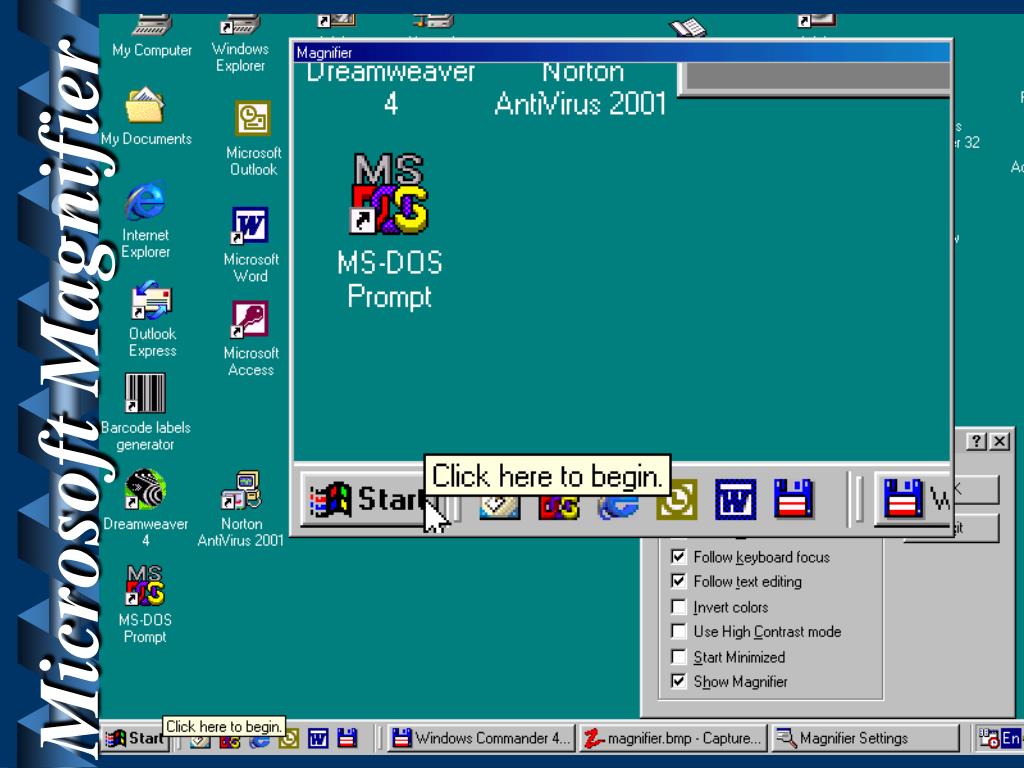Image resolution: width=1024 pixels, height=768 pixels.
Task: Click the Magnifier window title bar
Action: 622,52
